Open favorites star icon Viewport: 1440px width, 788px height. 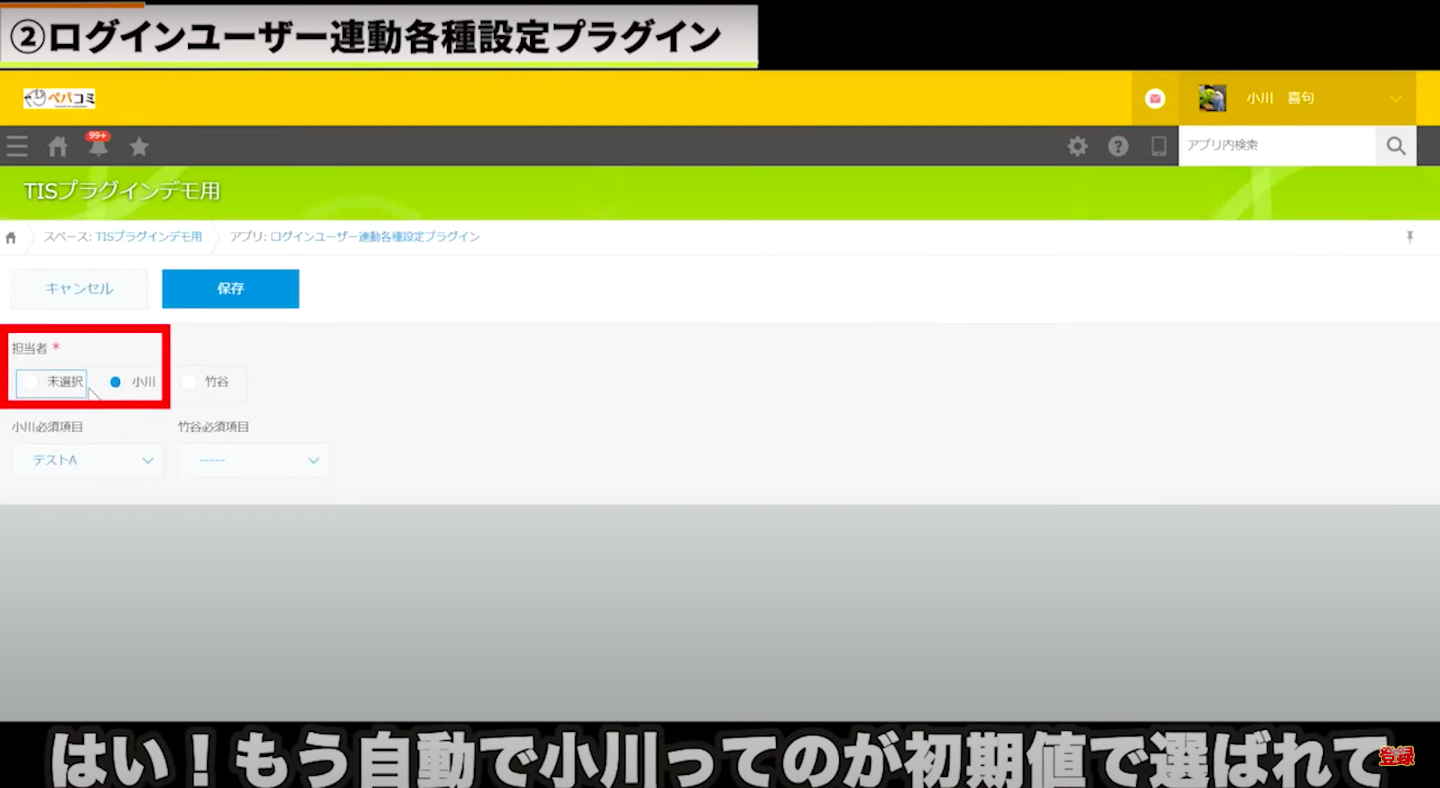coord(139,147)
